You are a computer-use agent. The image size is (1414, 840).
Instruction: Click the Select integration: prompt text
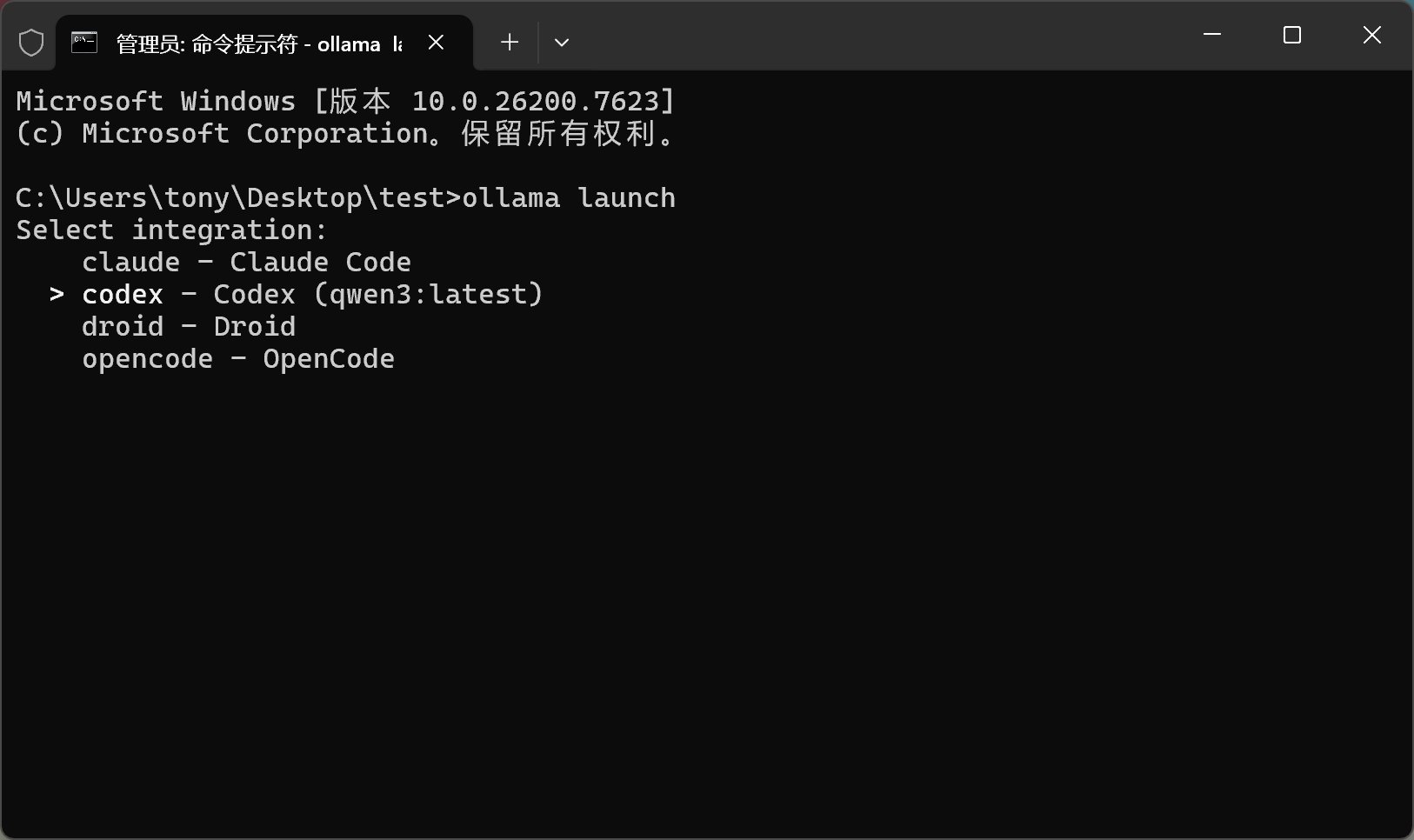(171, 230)
